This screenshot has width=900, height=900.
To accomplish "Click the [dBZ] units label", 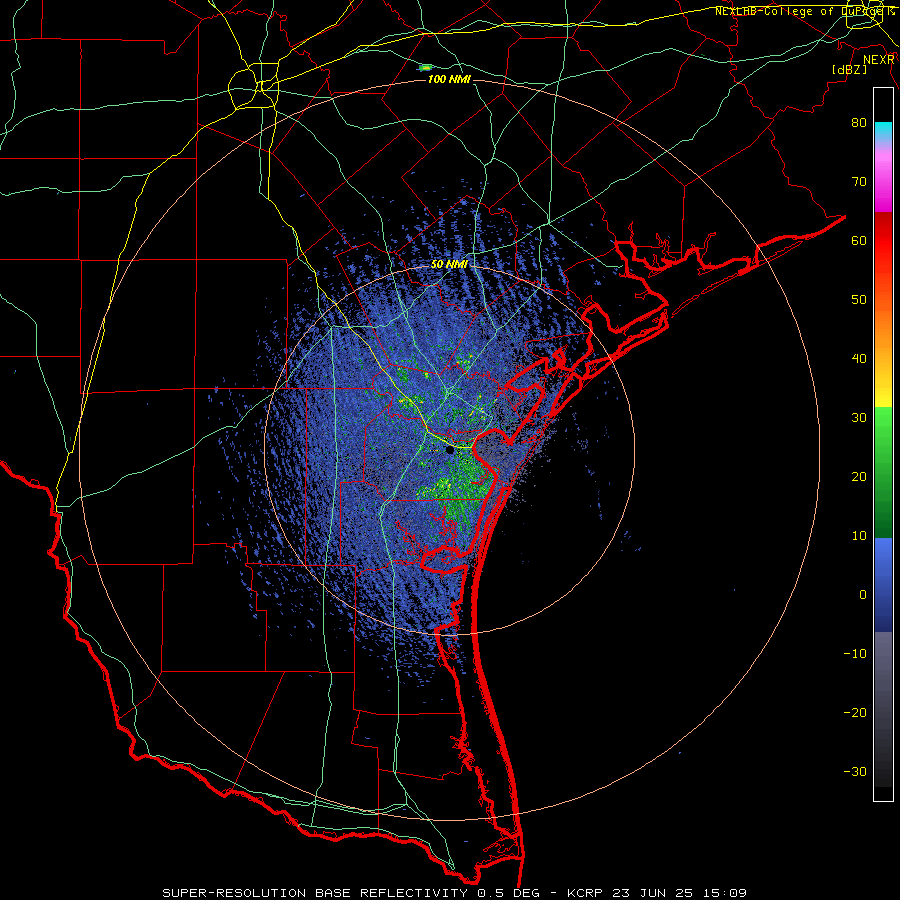I will click(x=849, y=69).
